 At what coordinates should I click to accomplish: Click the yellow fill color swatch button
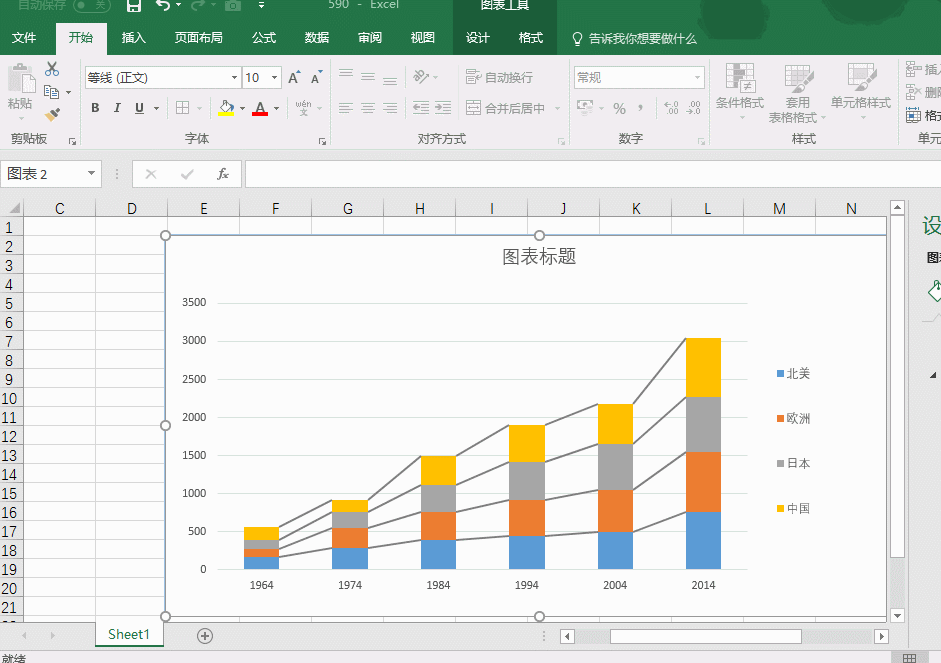tap(226, 108)
